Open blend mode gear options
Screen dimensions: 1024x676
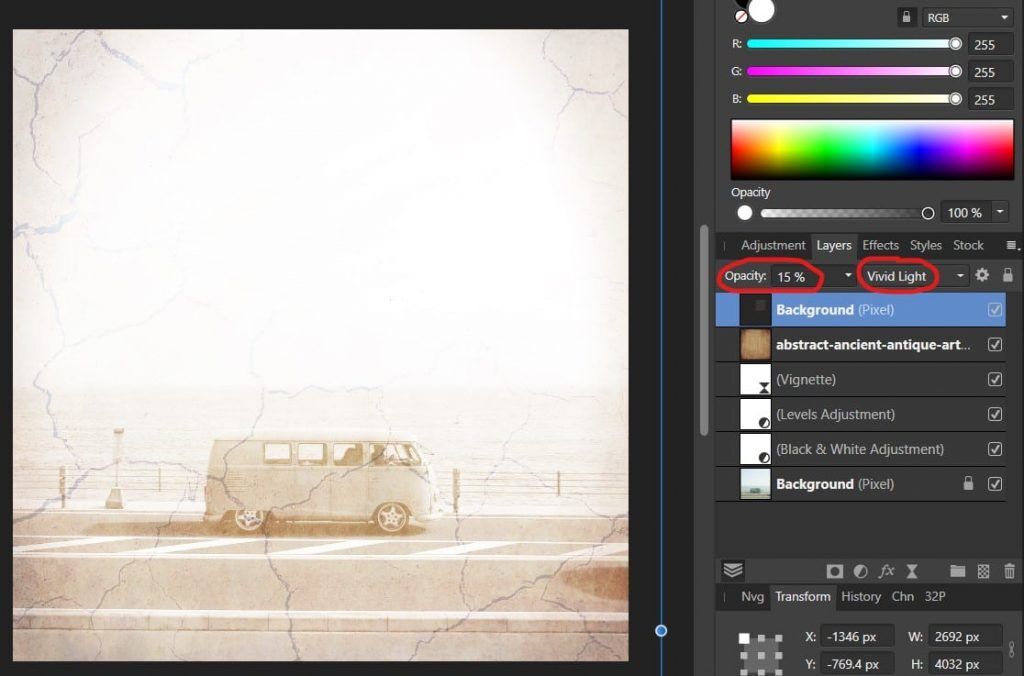pos(982,275)
